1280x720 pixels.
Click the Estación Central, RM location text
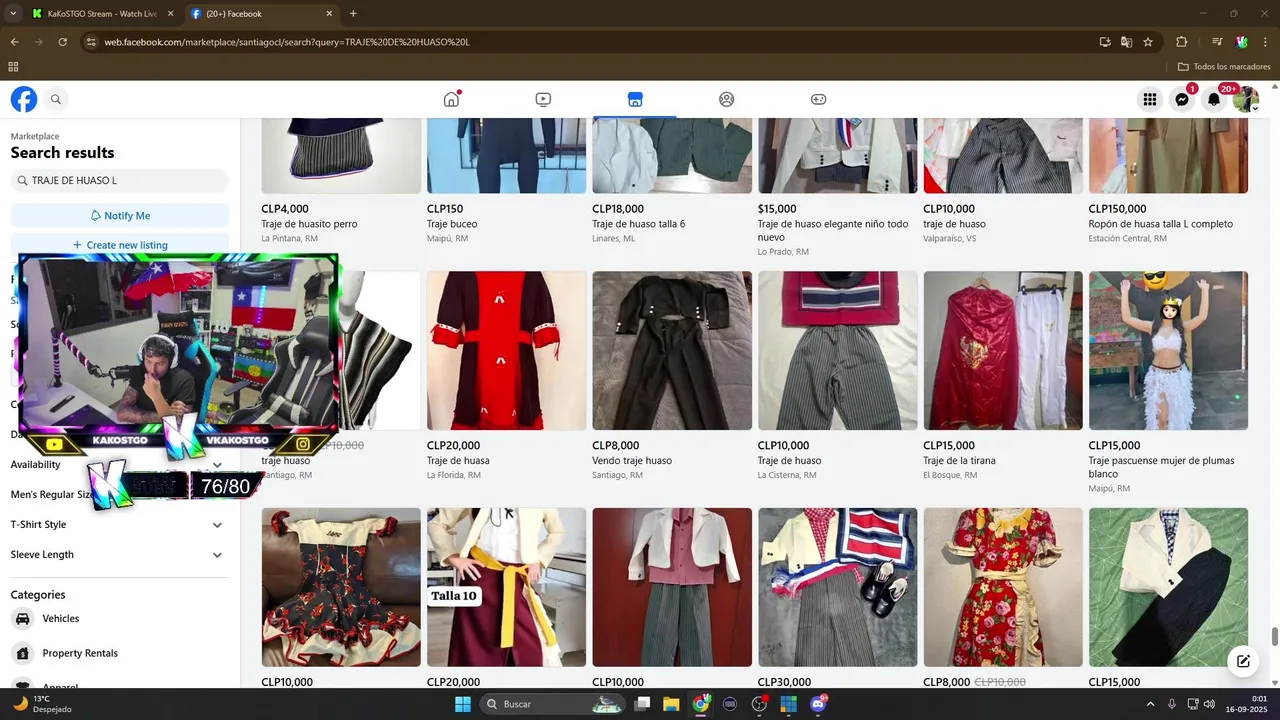point(1127,238)
